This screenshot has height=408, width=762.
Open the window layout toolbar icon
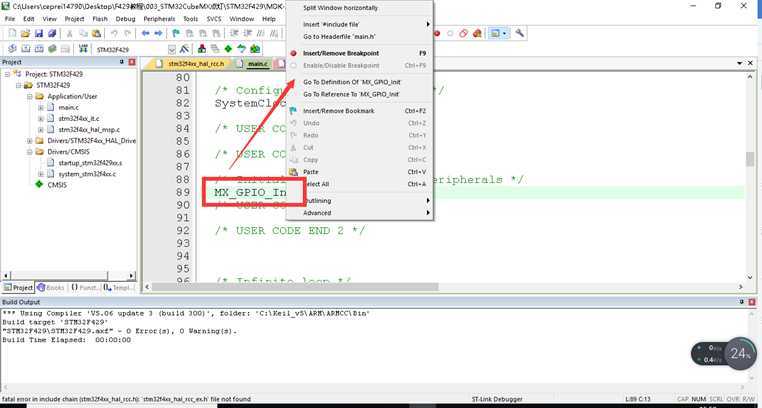coord(495,34)
